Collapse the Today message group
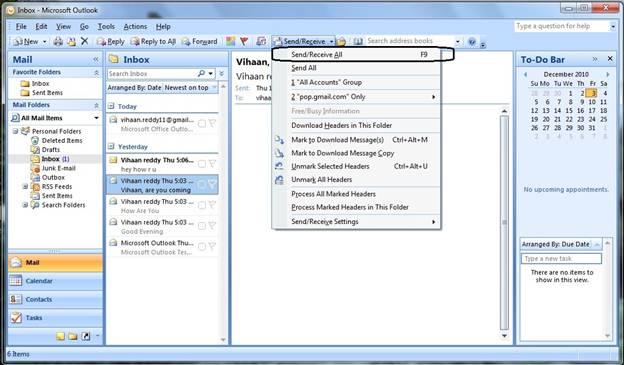624x365 pixels. (x=111, y=106)
